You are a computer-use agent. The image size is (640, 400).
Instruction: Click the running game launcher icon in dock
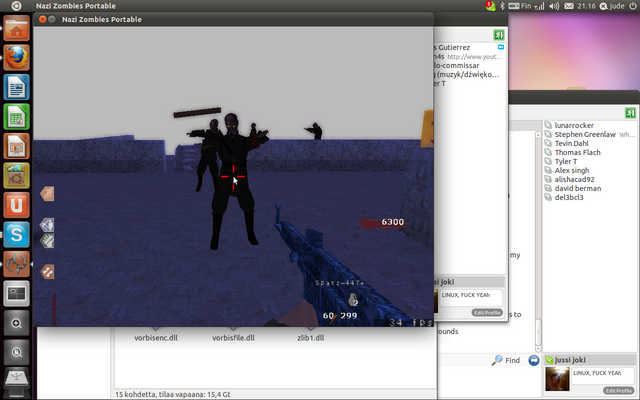16,264
